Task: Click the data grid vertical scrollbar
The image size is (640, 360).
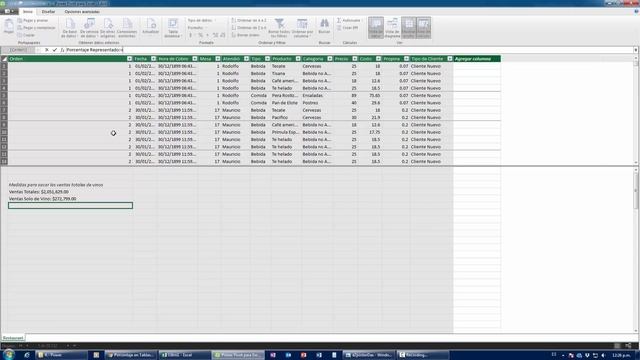Action: tap(636, 110)
